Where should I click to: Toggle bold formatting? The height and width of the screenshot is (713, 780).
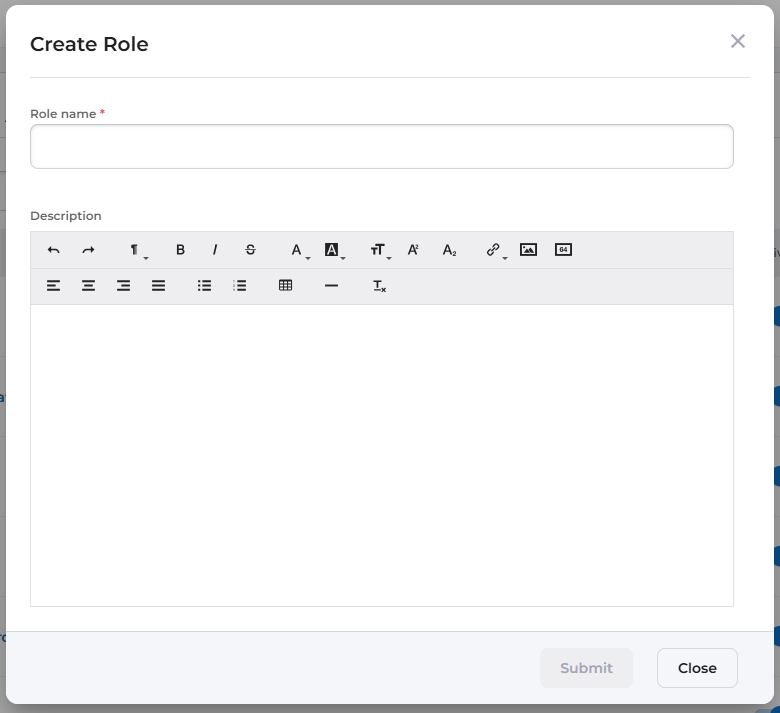180,250
